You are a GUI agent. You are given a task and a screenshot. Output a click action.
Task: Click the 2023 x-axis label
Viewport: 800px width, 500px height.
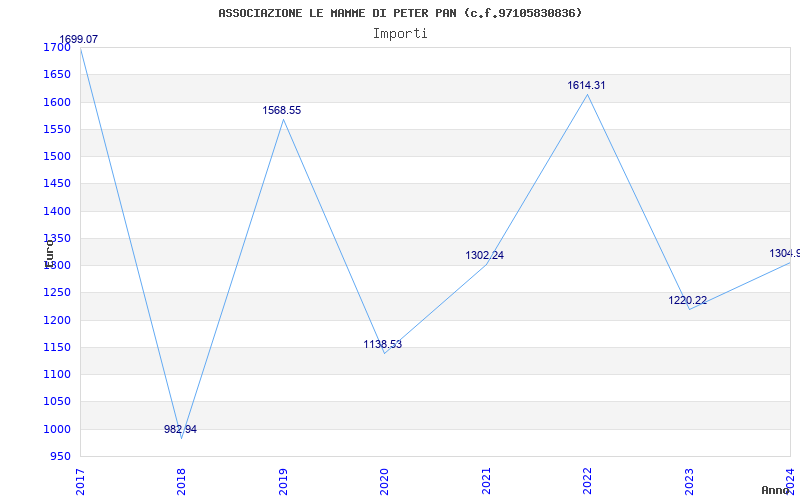[689, 482]
